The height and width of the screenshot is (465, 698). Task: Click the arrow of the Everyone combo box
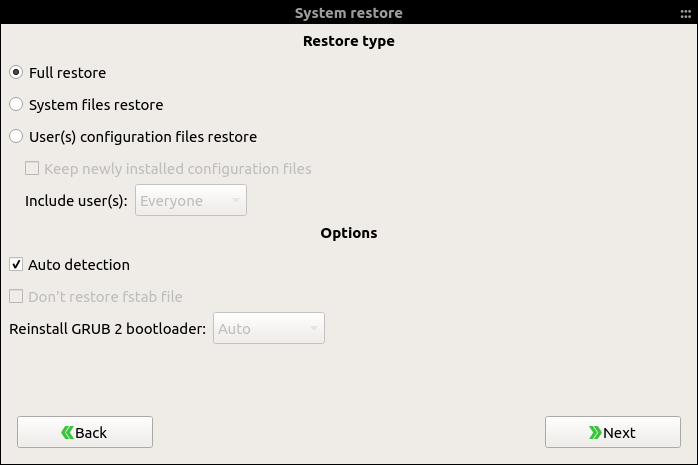pyautogui.click(x=236, y=201)
